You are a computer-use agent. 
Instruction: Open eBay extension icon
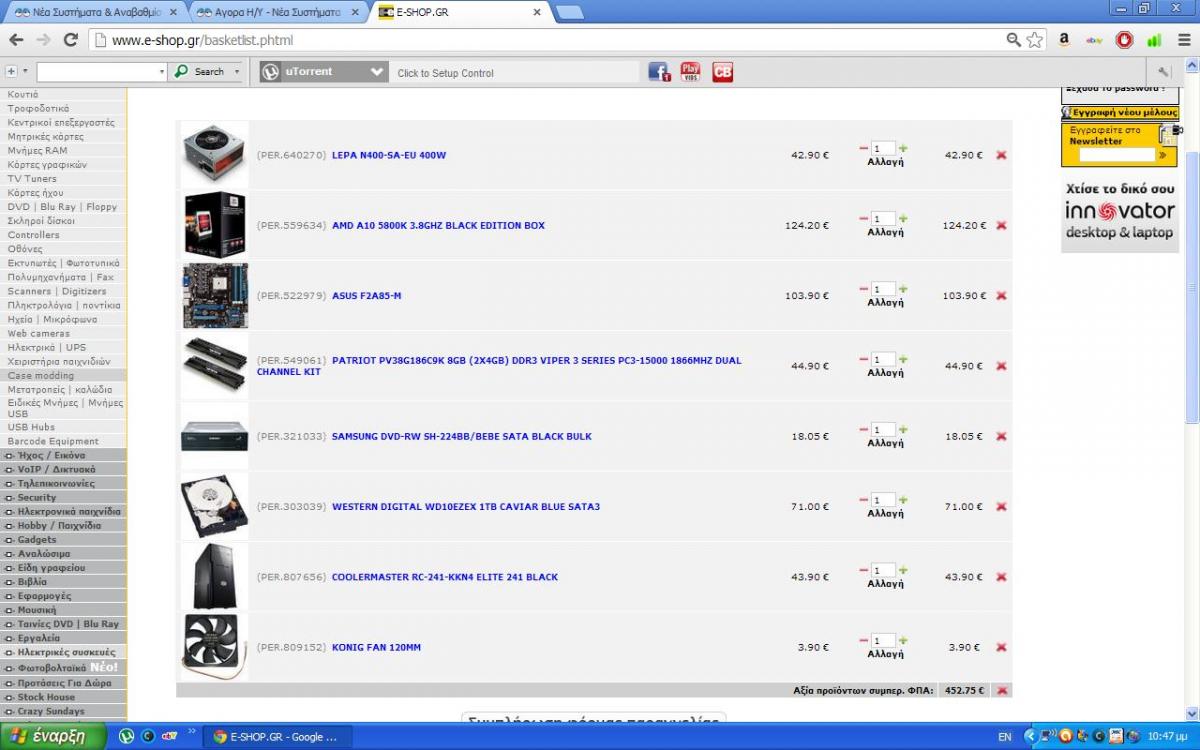[1094, 40]
